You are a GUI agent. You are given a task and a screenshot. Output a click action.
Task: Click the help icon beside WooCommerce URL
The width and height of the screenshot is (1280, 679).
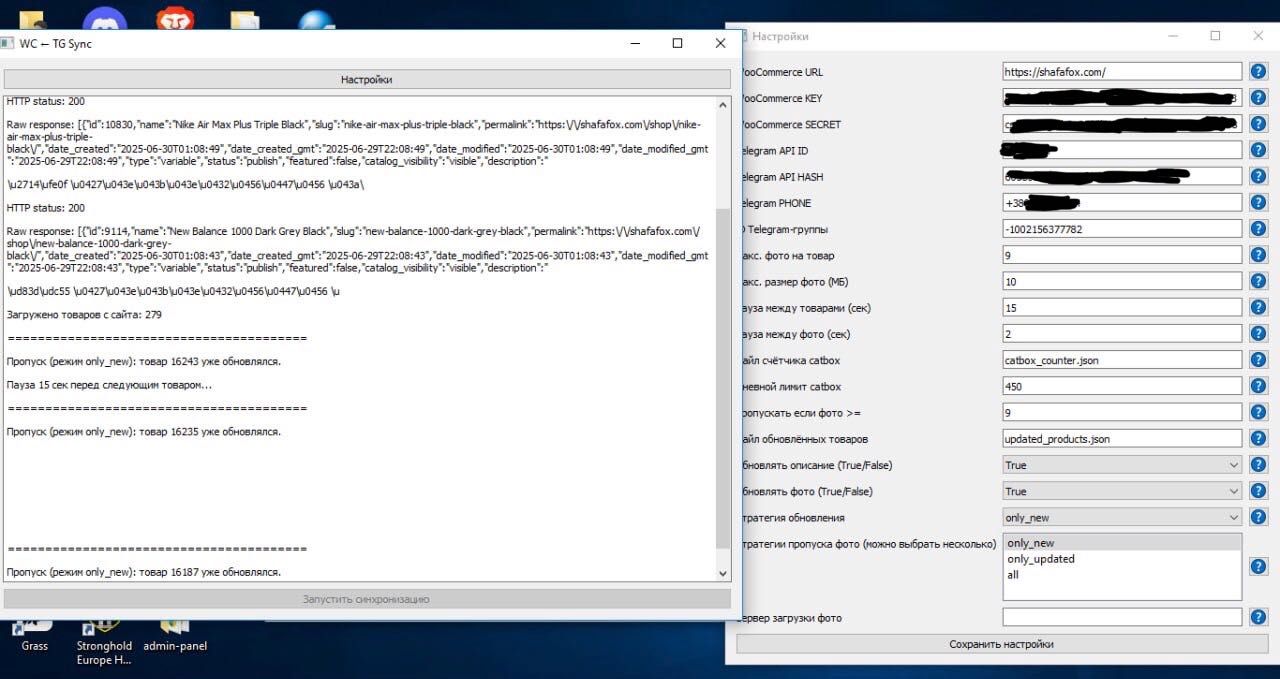point(1258,72)
